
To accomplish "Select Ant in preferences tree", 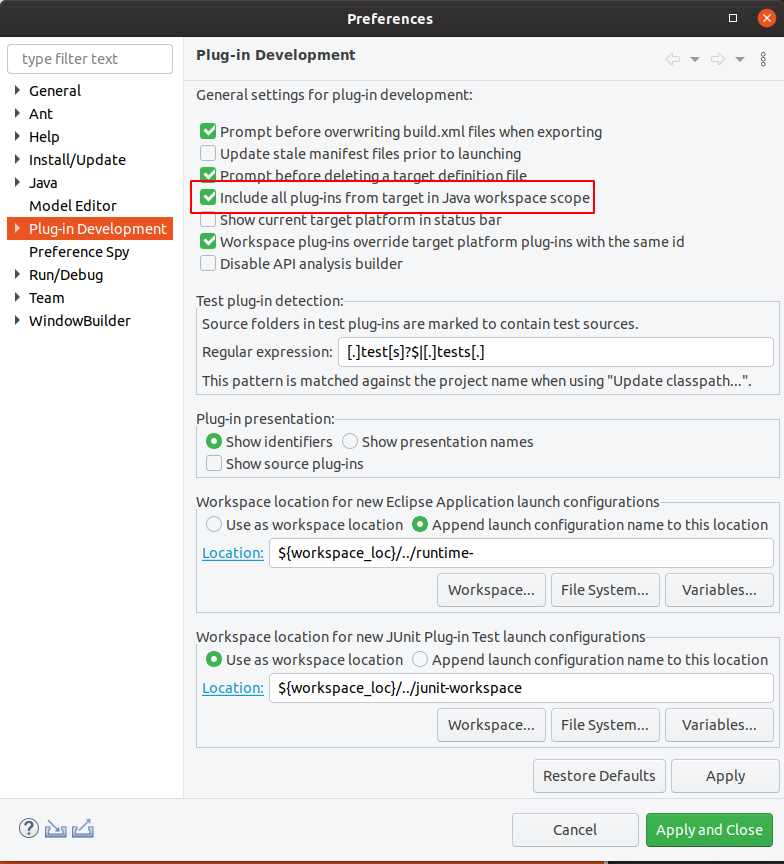I will [41, 114].
